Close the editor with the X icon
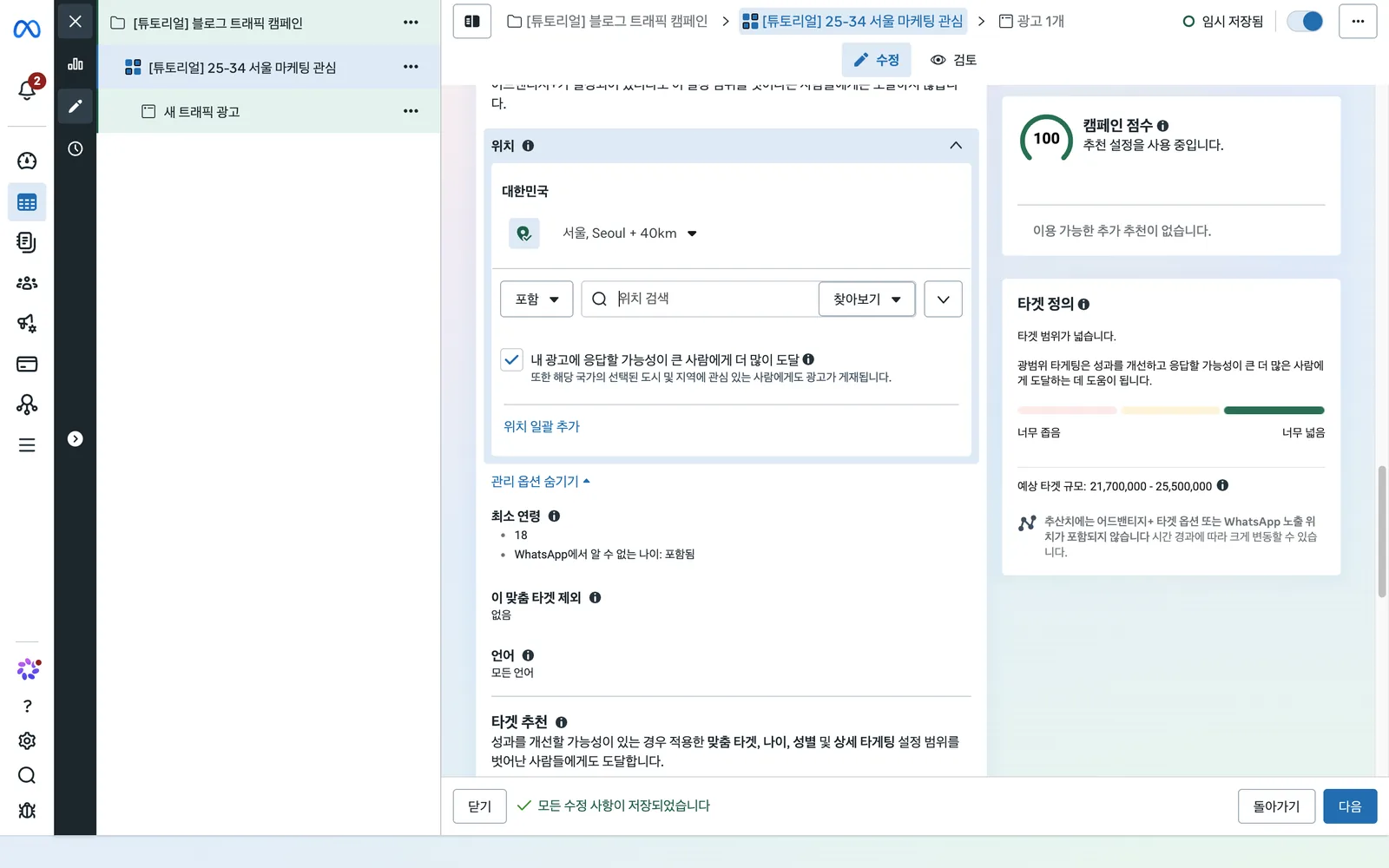Viewport: 1389px width, 868px height. click(76, 21)
